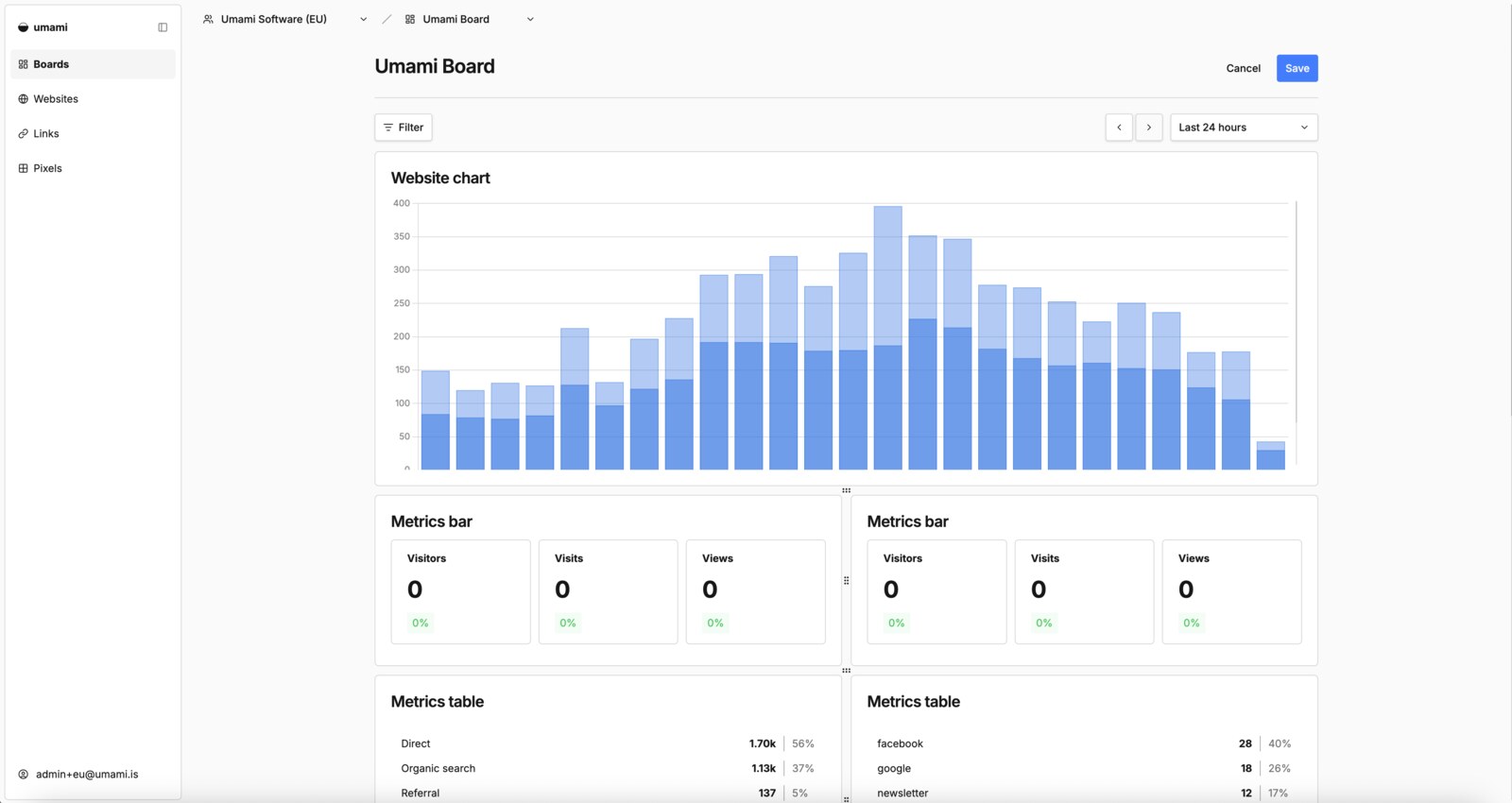Go to the previous date range

point(1119,128)
